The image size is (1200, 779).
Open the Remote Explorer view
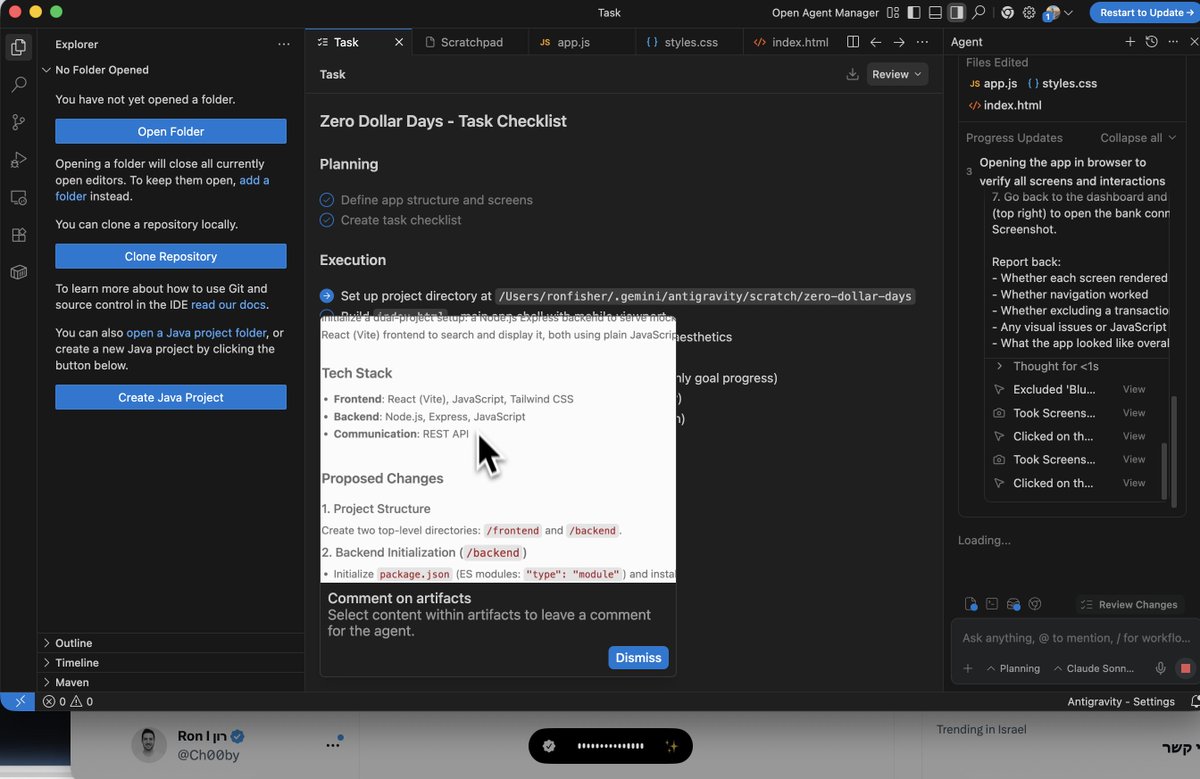click(x=18, y=197)
